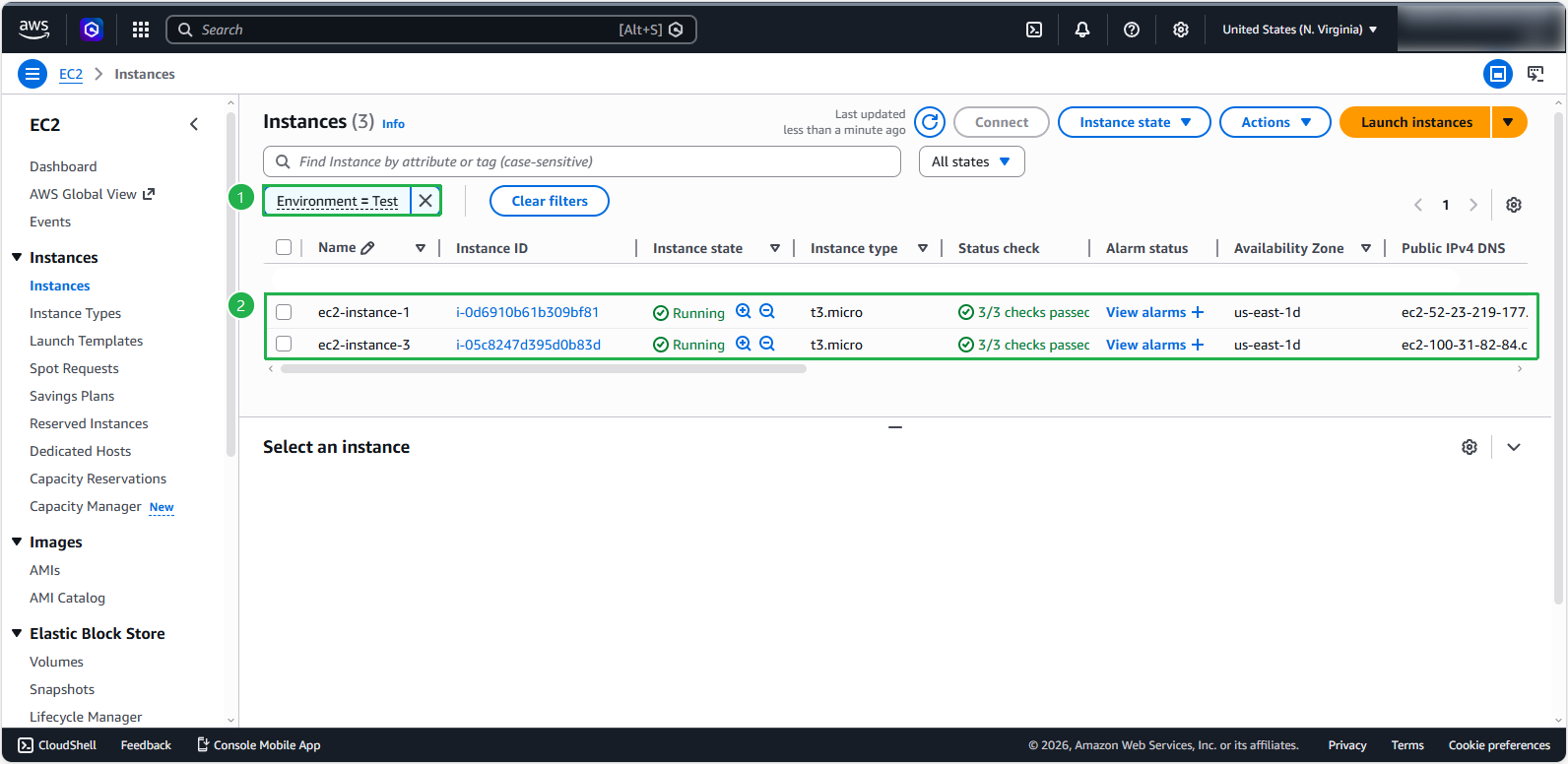
Task: Open Spot Requests in sidebar
Action: pyautogui.click(x=74, y=368)
